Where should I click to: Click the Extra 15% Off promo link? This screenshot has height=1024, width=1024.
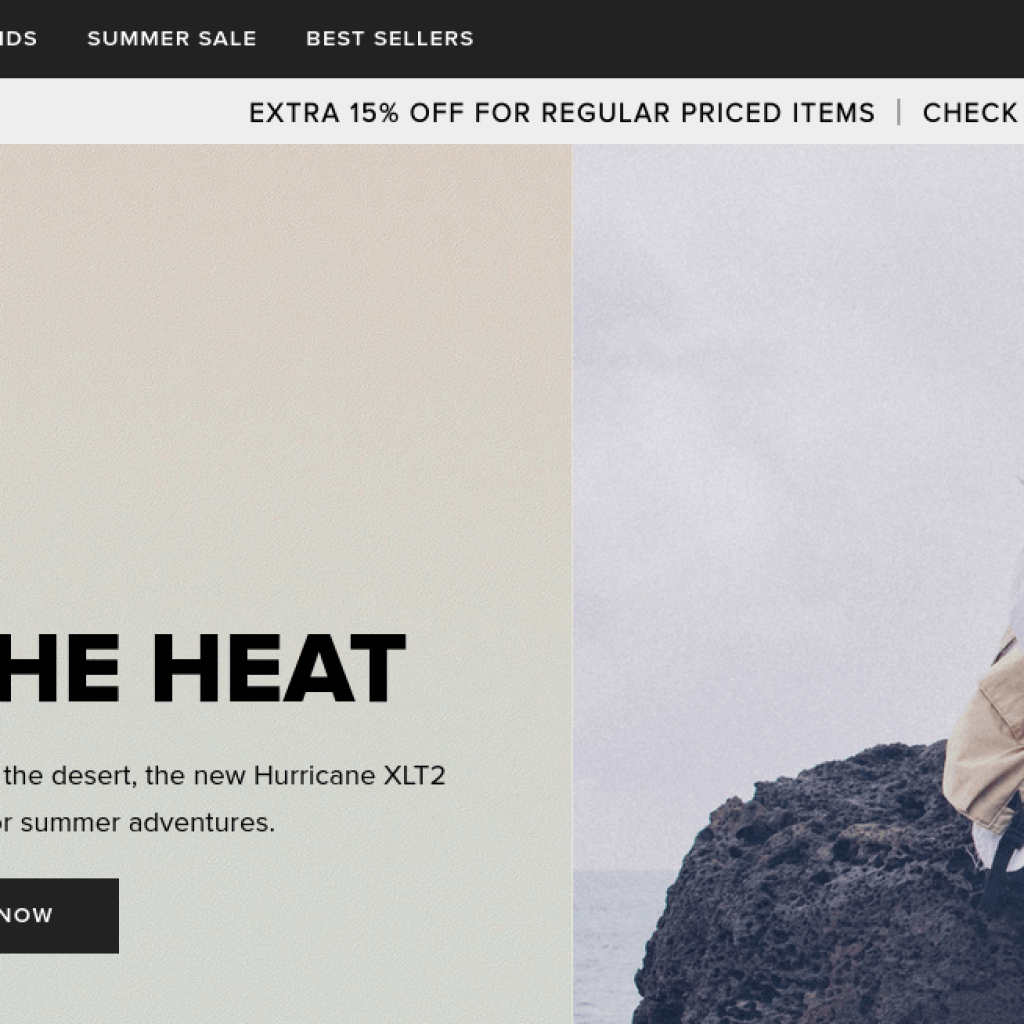click(x=562, y=113)
